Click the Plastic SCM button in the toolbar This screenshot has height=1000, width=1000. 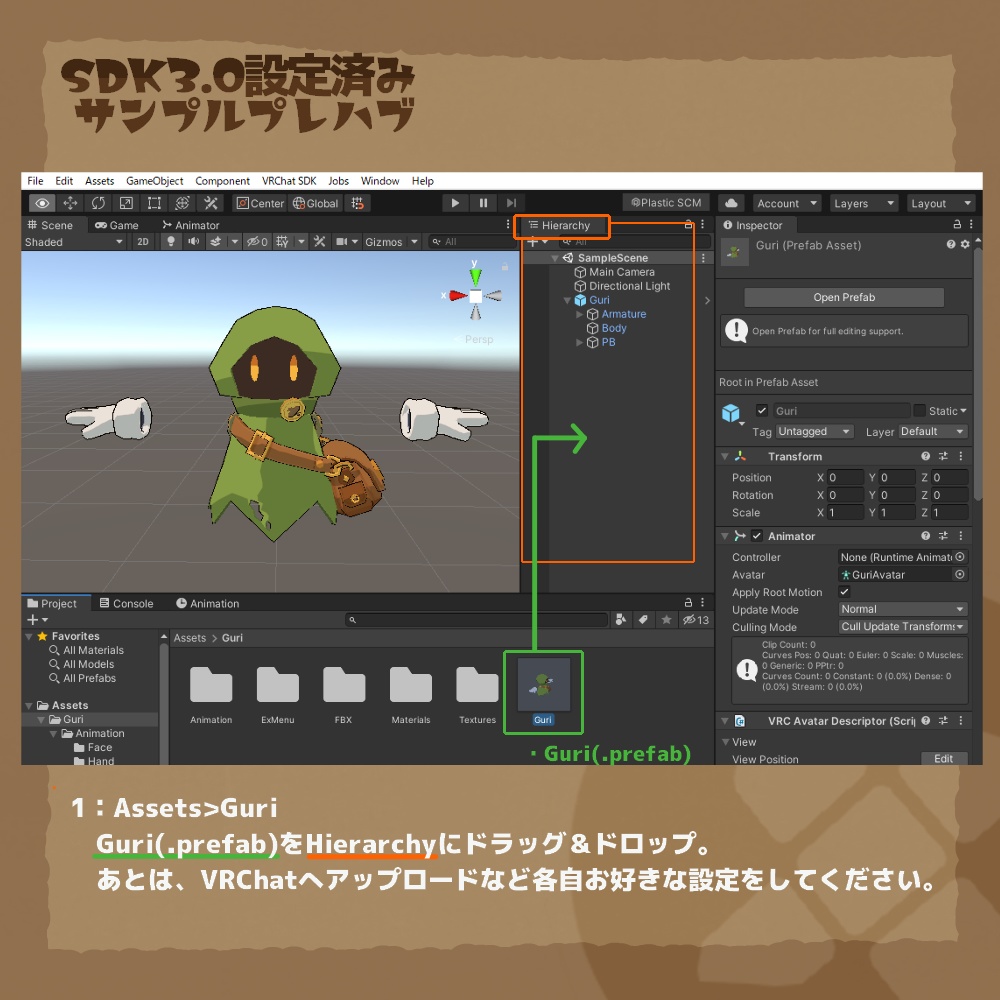tap(666, 202)
